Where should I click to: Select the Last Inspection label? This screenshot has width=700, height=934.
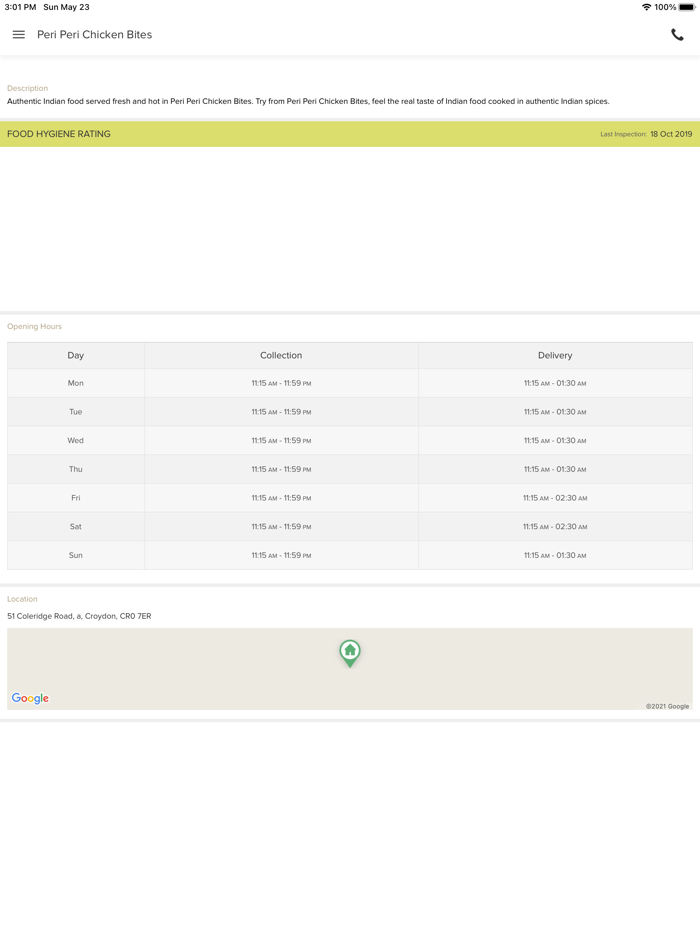pos(623,134)
